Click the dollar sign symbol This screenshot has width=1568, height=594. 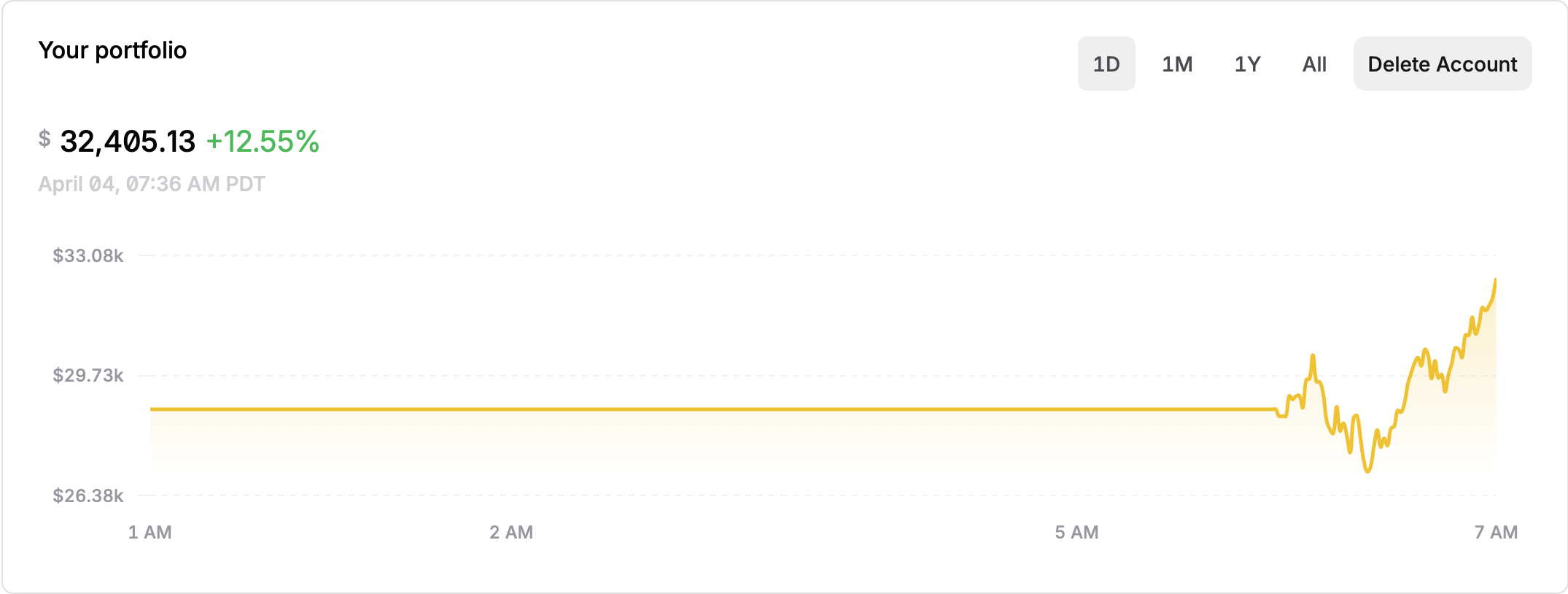pyautogui.click(x=44, y=139)
